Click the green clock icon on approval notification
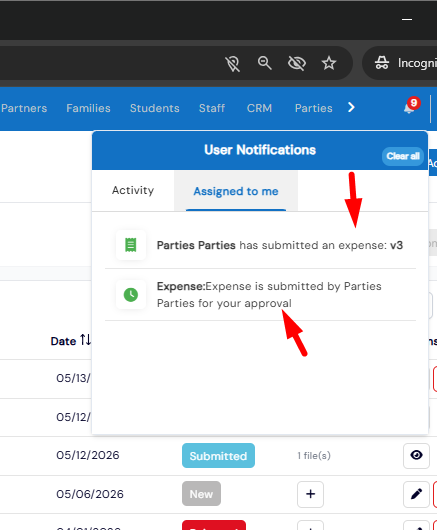The width and height of the screenshot is (437, 530). click(x=131, y=295)
